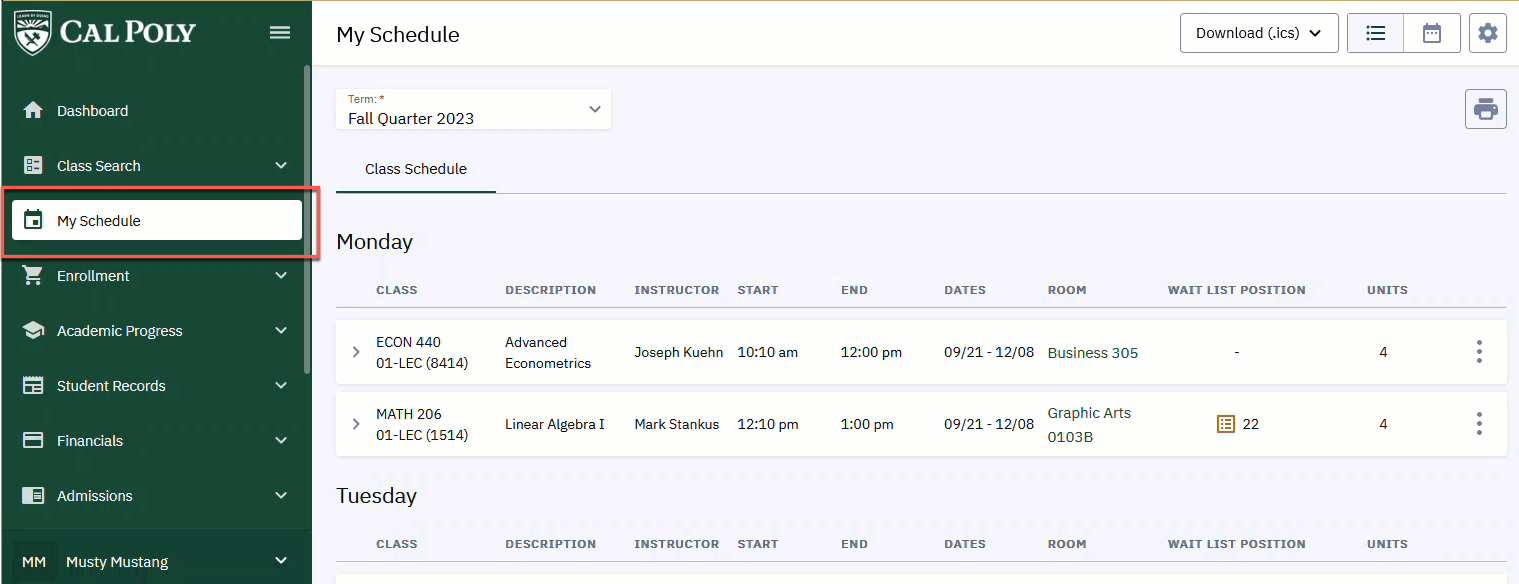Click the Dashboard home icon
1519x584 pixels.
(x=33, y=111)
